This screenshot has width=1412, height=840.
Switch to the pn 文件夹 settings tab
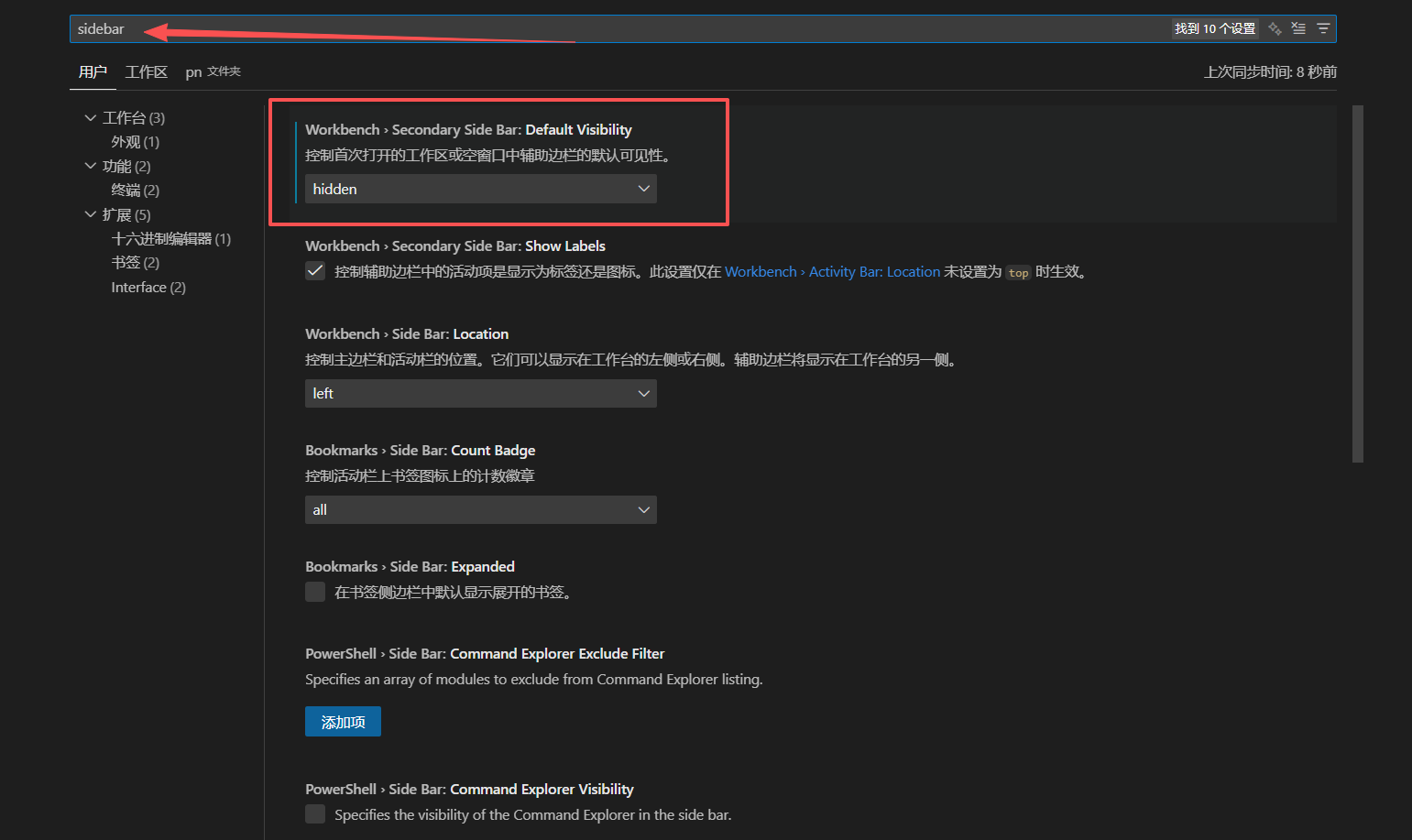[x=213, y=71]
